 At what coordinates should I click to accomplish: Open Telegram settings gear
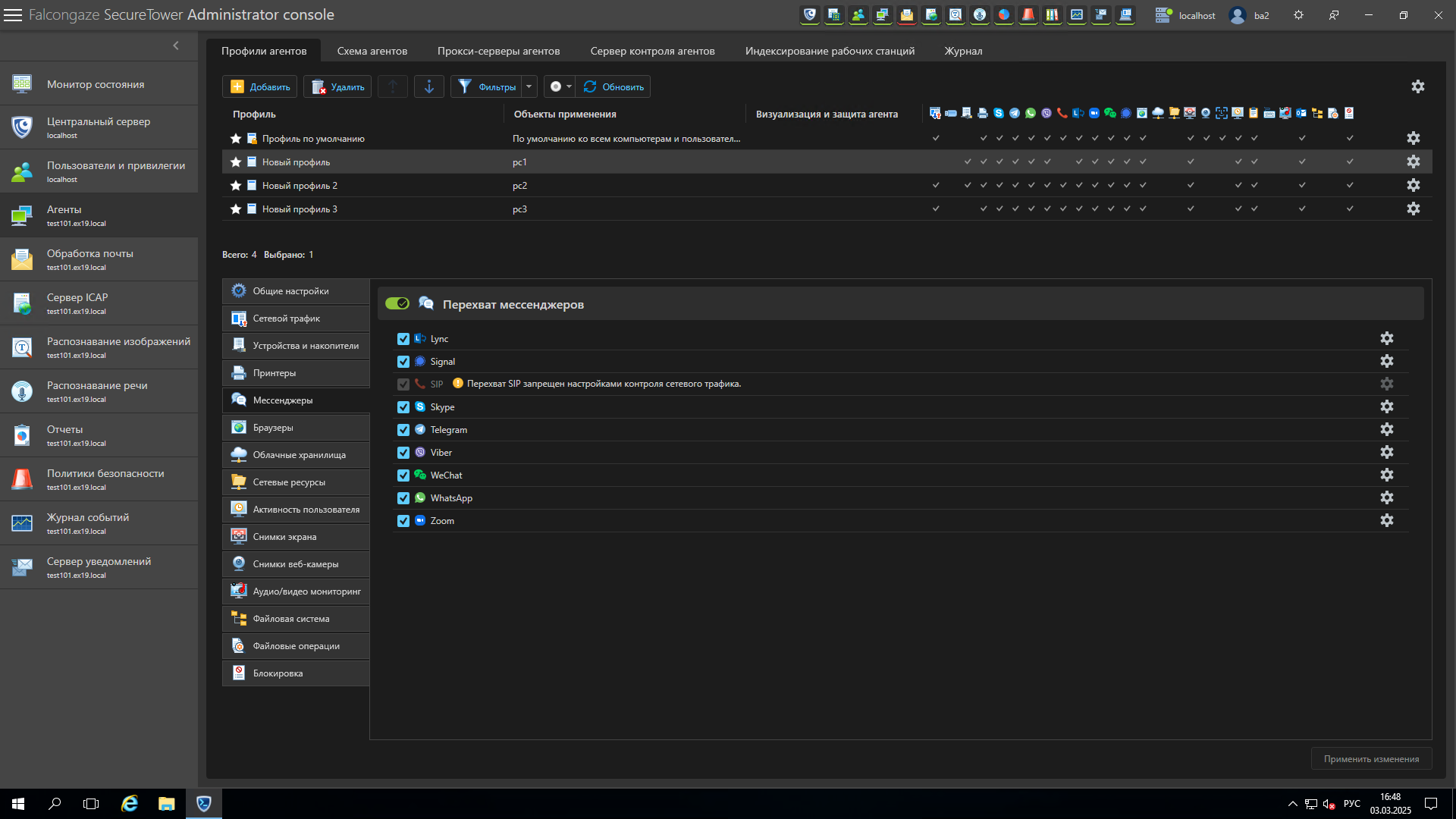pos(1387,429)
